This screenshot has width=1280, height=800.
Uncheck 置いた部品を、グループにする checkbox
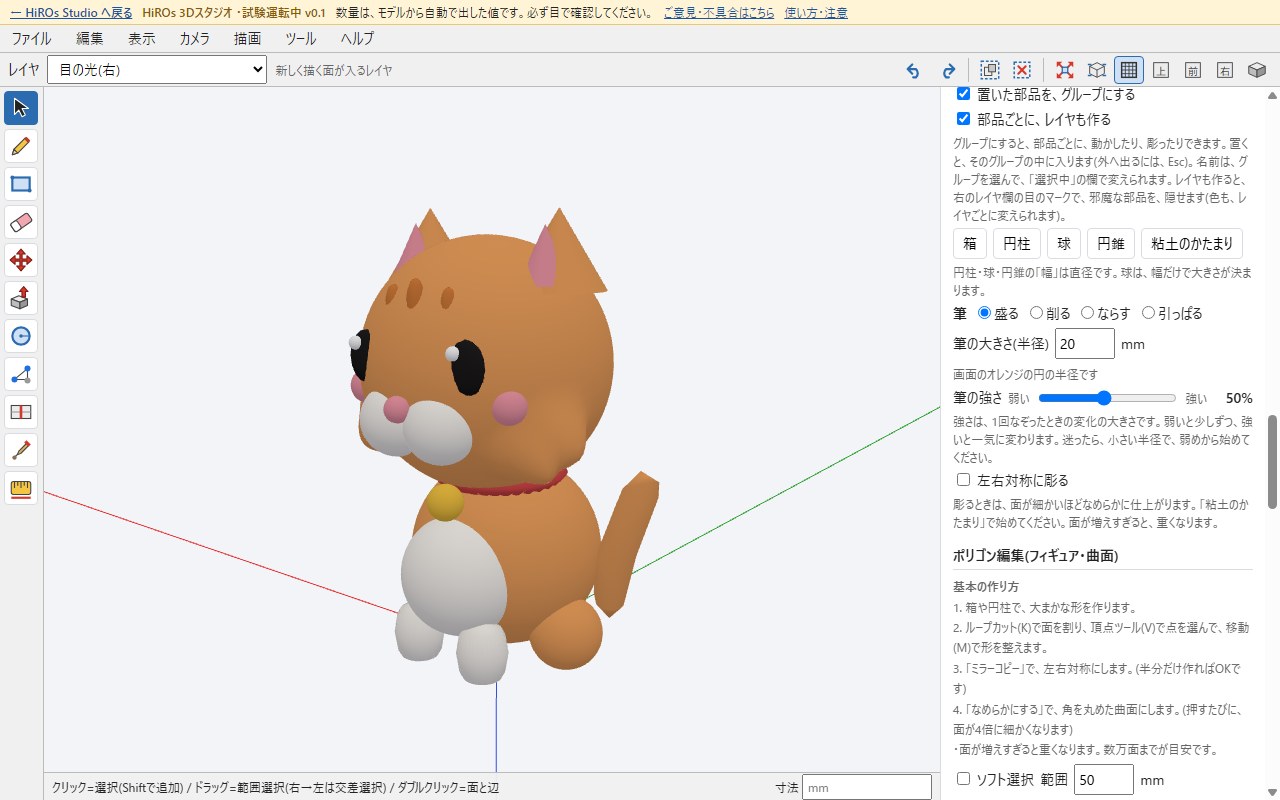[964, 94]
